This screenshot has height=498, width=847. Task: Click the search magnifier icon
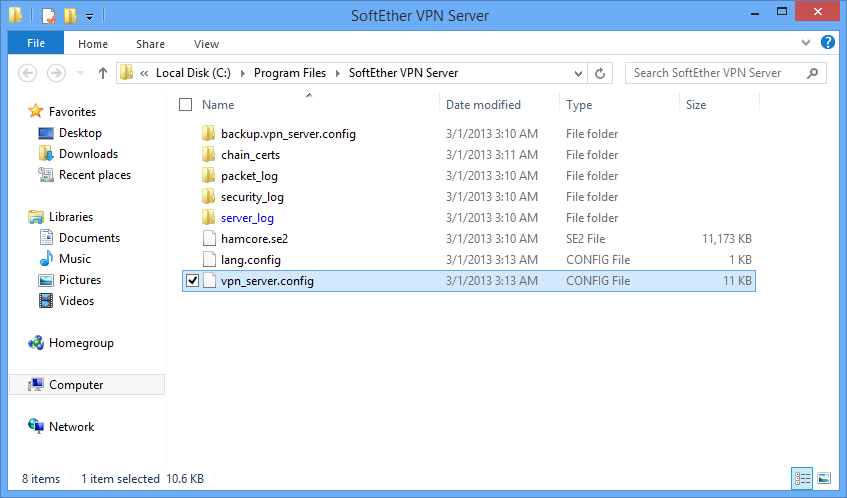tap(812, 73)
